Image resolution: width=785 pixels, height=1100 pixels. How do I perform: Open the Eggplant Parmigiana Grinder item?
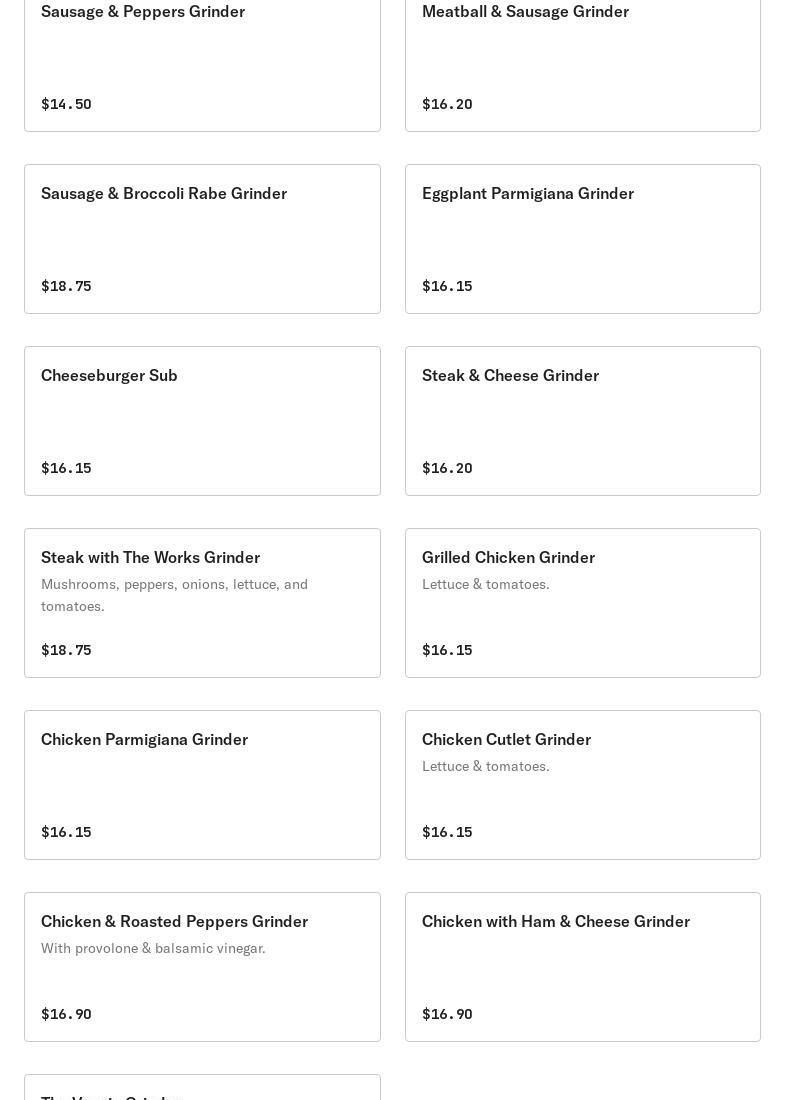point(582,238)
